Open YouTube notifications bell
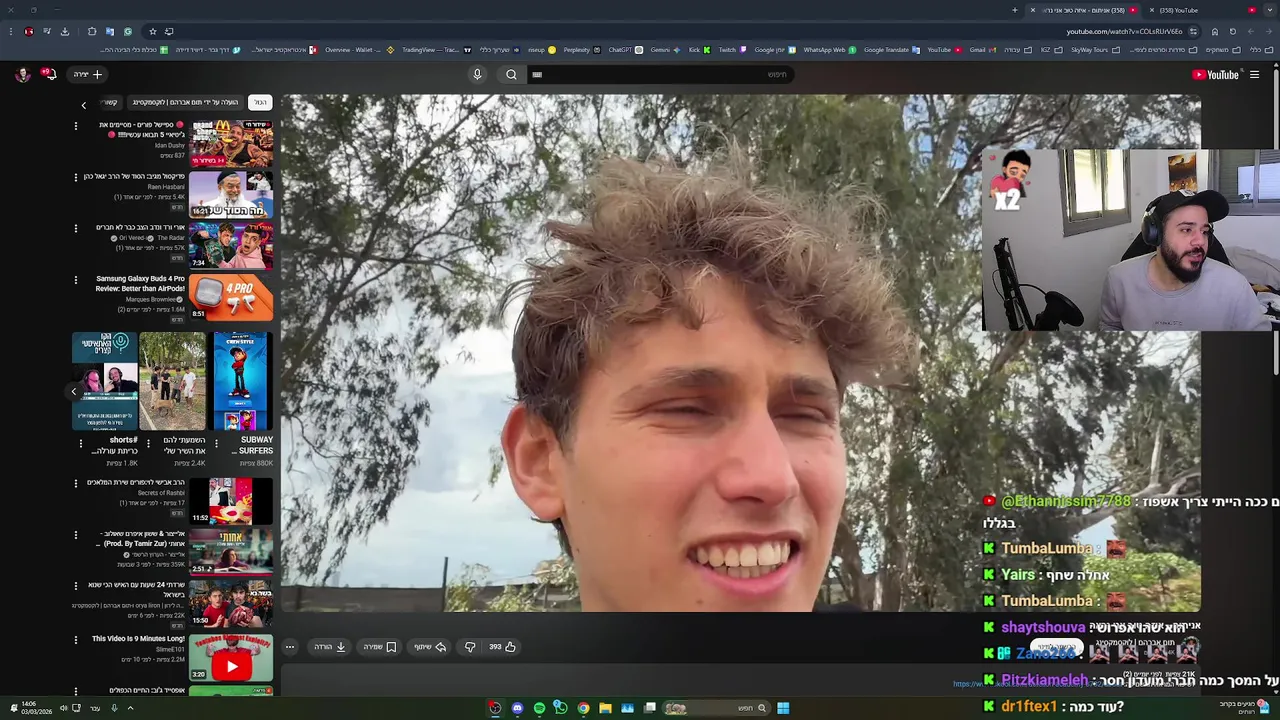Viewport: 1280px width, 720px height. coord(48,74)
